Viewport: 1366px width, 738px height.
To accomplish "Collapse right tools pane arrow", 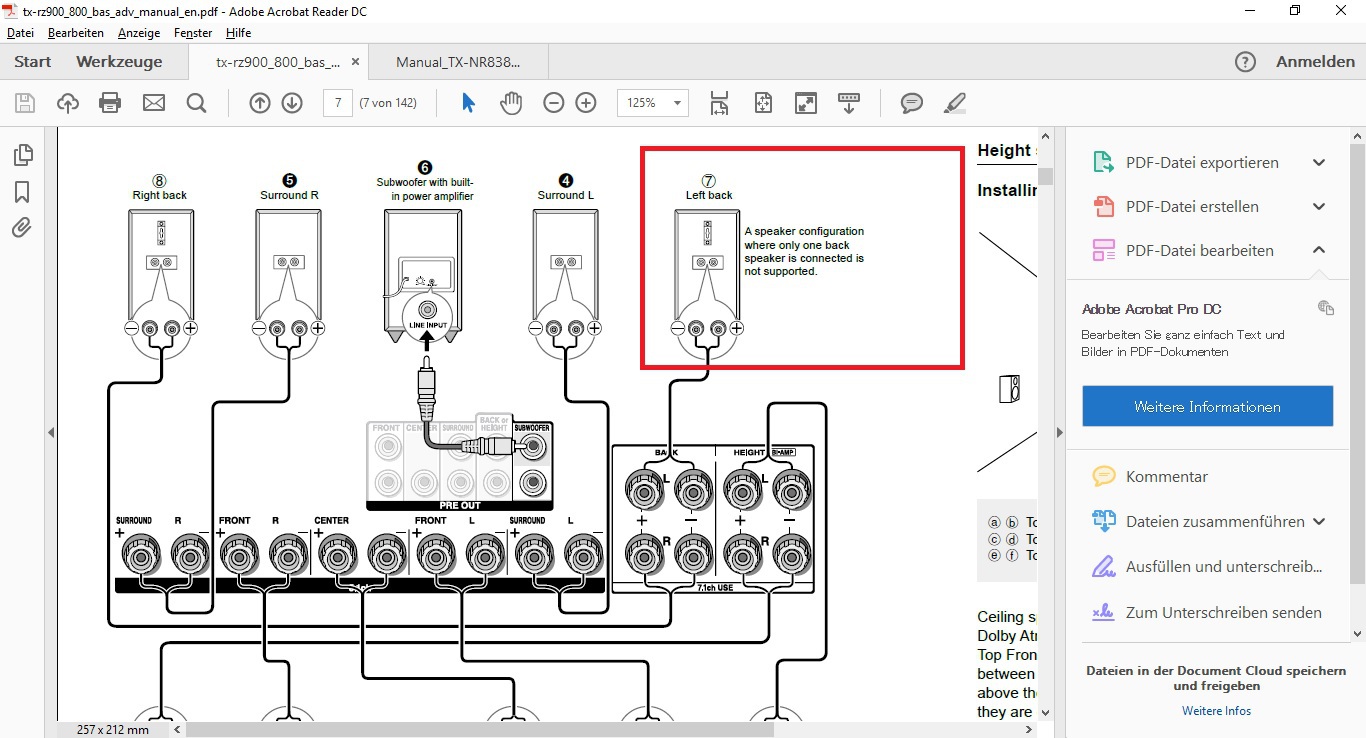I will [x=1059, y=432].
